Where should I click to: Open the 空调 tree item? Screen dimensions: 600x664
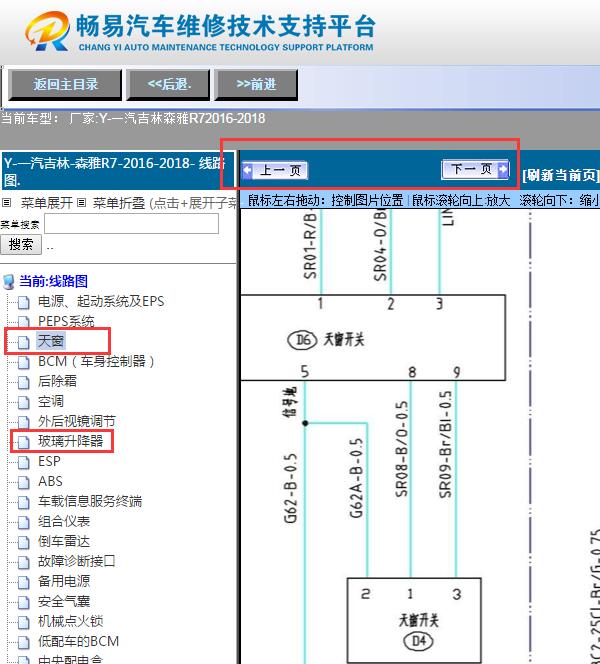point(51,401)
